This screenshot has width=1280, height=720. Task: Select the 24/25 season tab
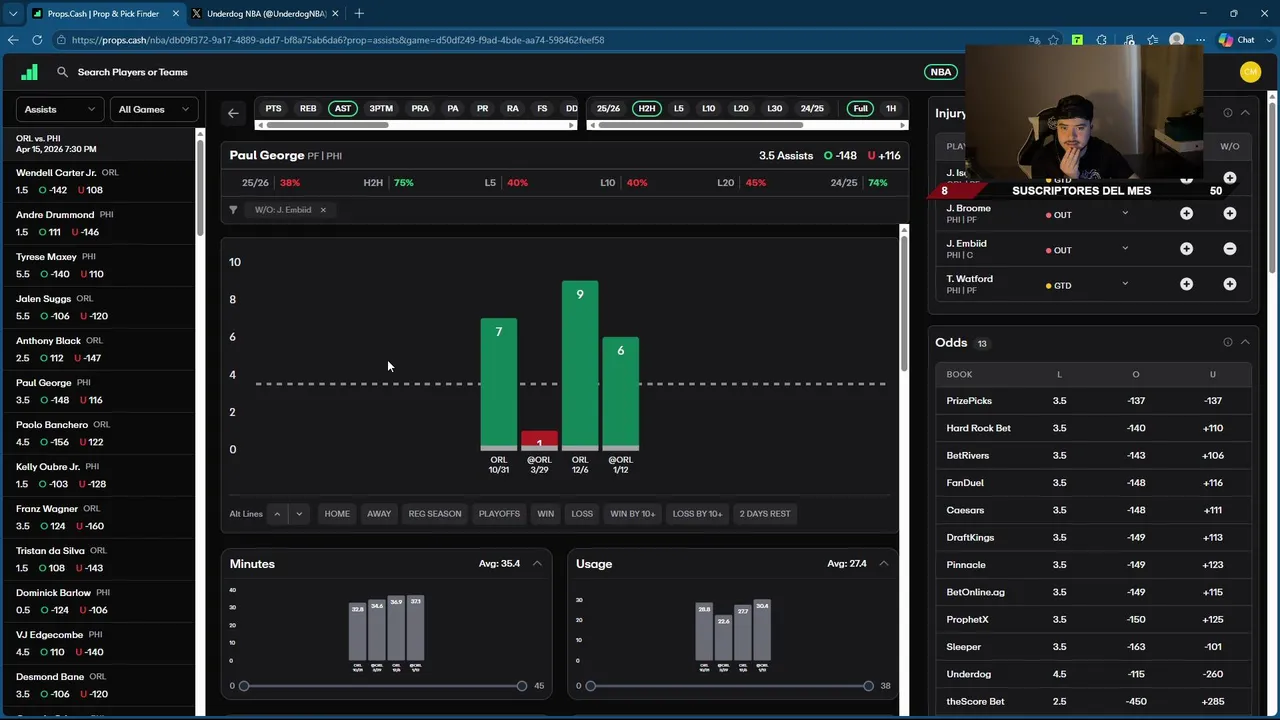(x=812, y=108)
